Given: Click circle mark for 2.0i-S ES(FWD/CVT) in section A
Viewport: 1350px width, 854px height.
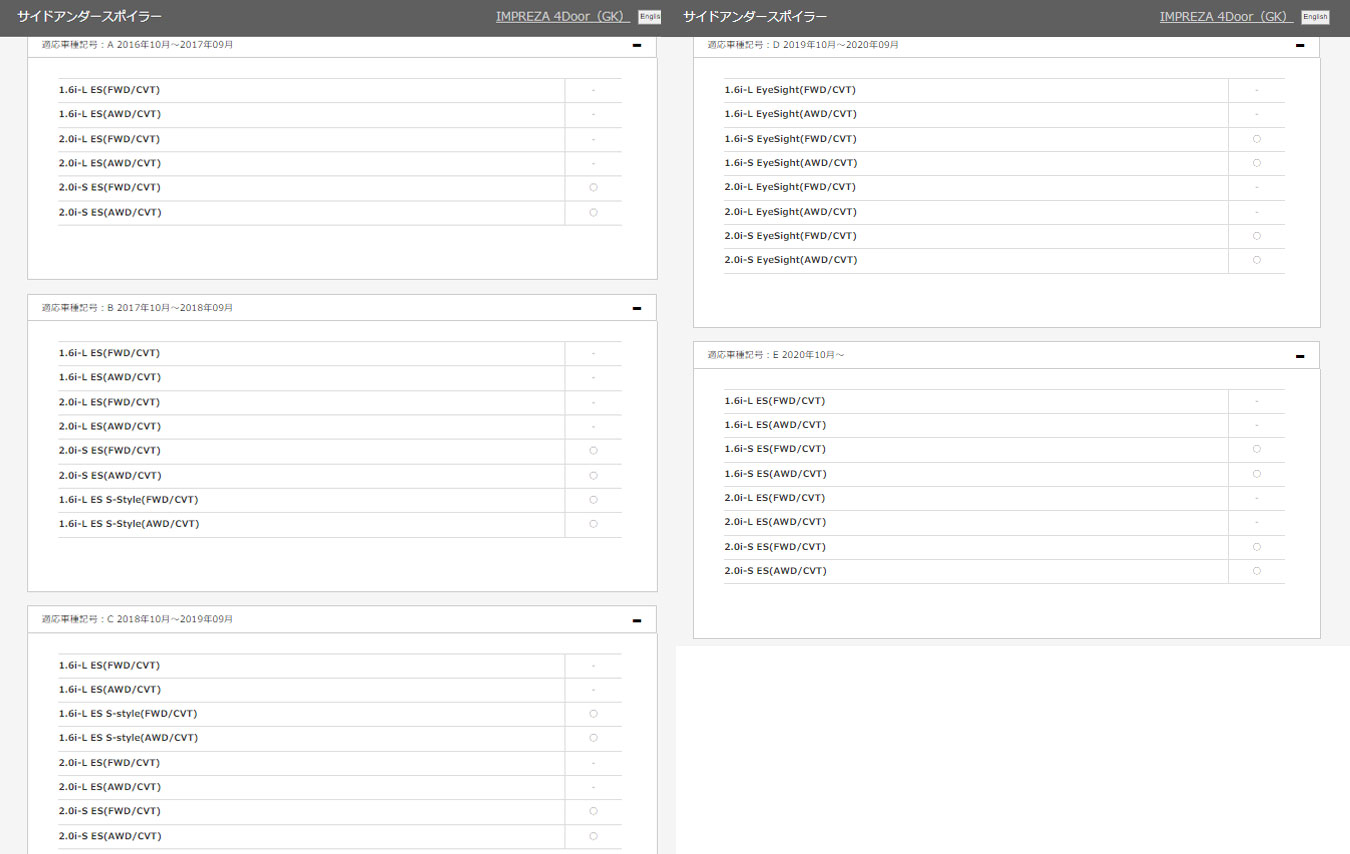Looking at the screenshot, I should [x=593, y=187].
